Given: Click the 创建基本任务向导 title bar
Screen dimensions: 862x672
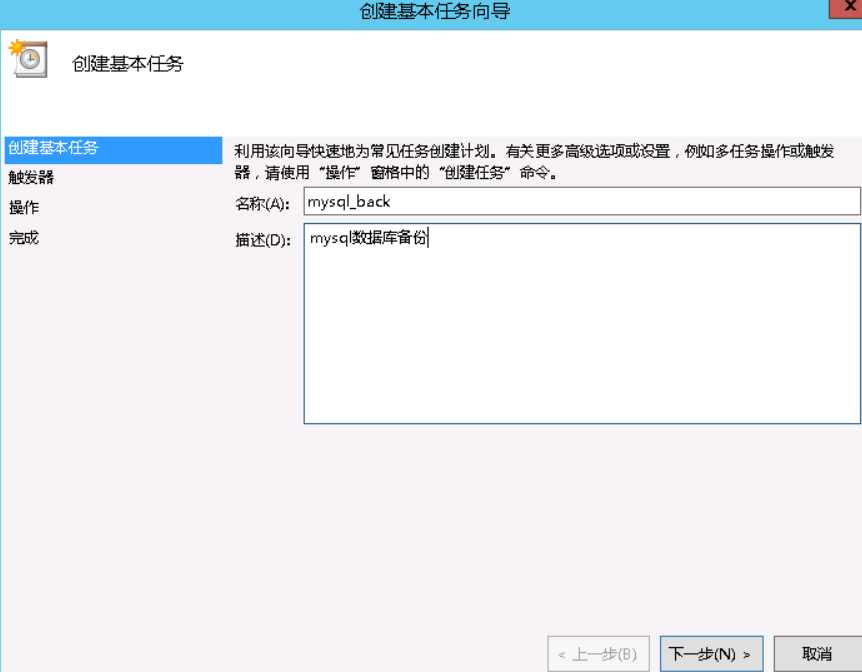Looking at the screenshot, I should [430, 11].
